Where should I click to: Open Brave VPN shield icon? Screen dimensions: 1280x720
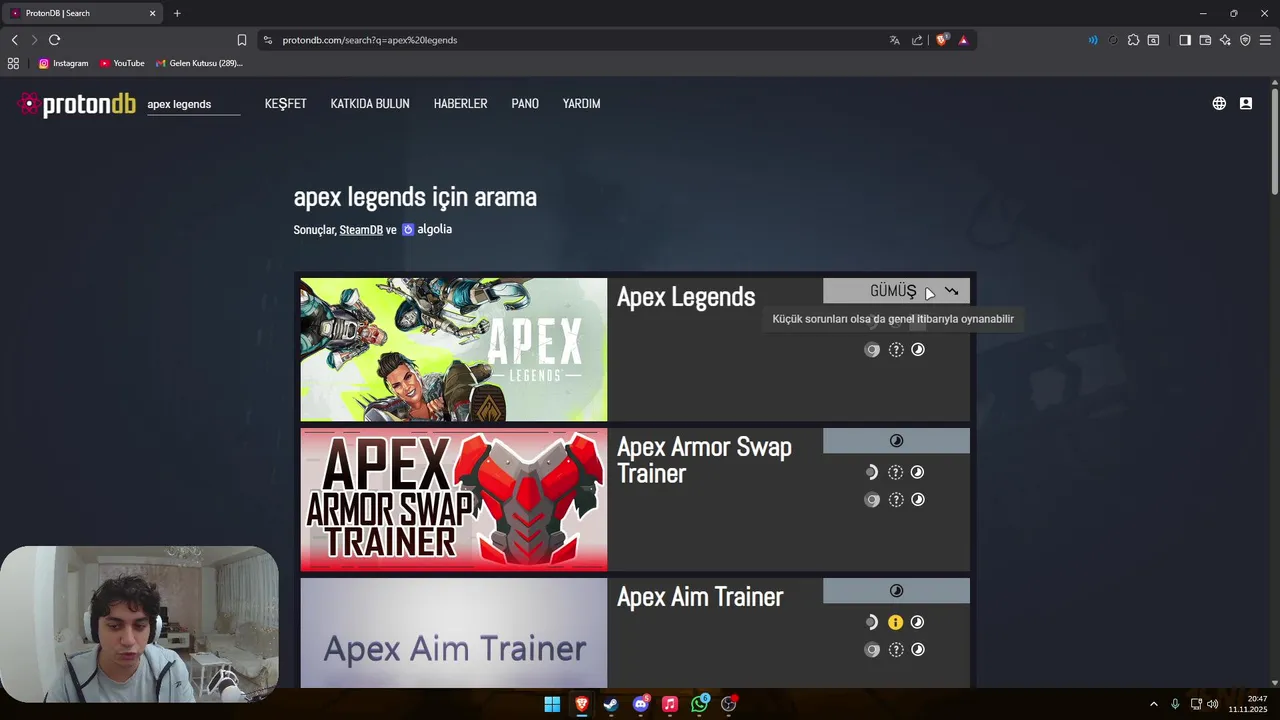pyautogui.click(x=1245, y=40)
